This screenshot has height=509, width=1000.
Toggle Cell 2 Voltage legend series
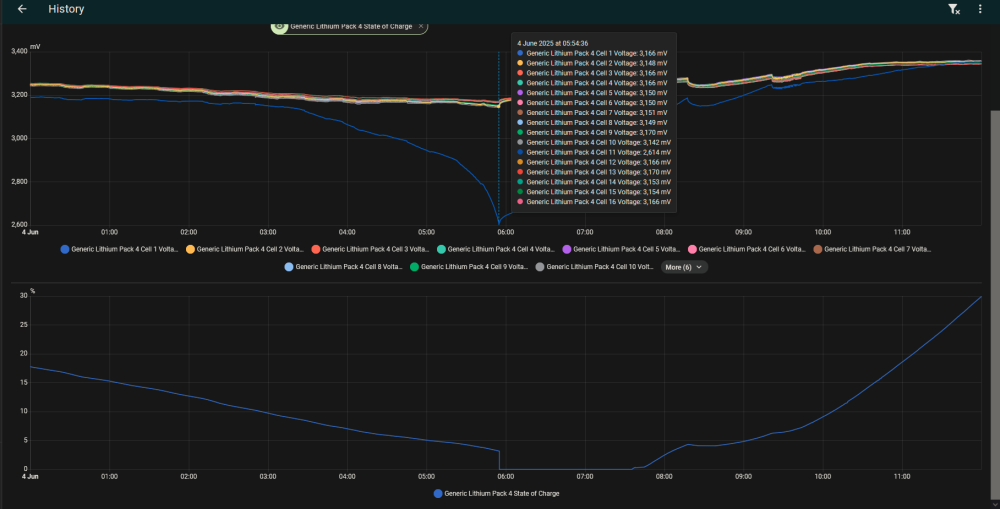[x=245, y=249]
